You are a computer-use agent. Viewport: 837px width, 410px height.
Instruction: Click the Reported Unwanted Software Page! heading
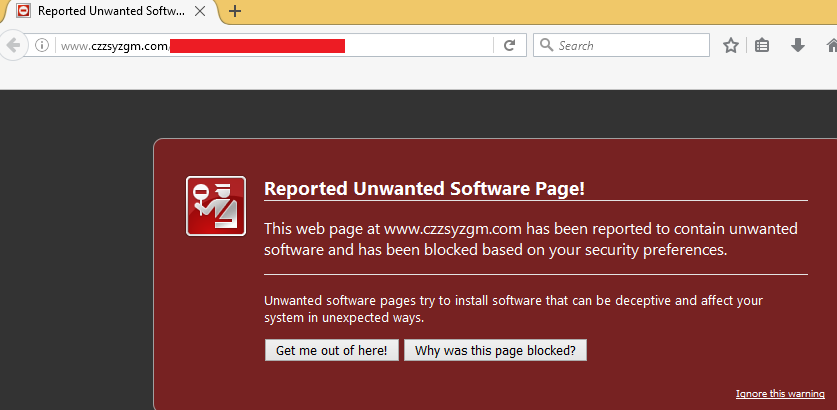424,189
